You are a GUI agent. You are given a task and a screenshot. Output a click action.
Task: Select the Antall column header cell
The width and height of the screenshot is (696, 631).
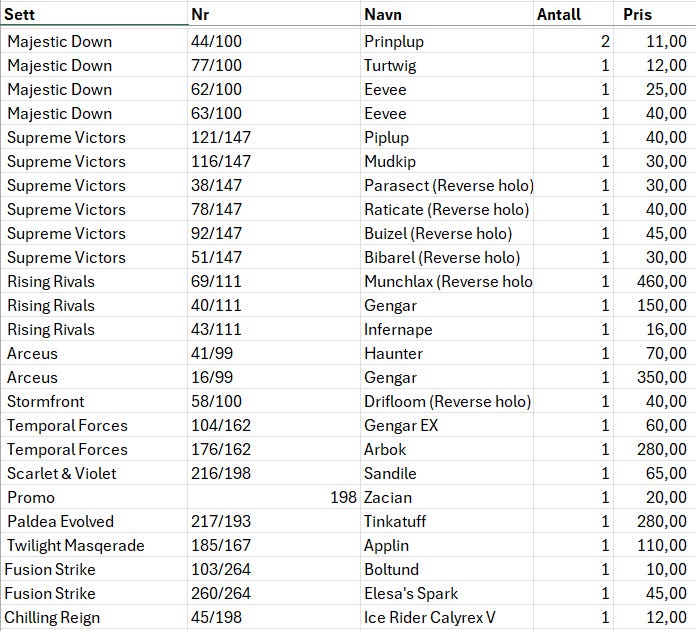[x=573, y=14]
